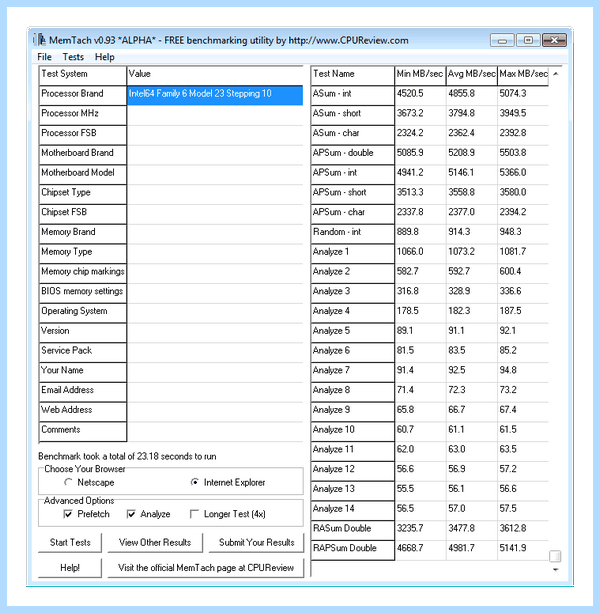Click the Max MB/sec column header
600x613 pixels.
[523, 75]
